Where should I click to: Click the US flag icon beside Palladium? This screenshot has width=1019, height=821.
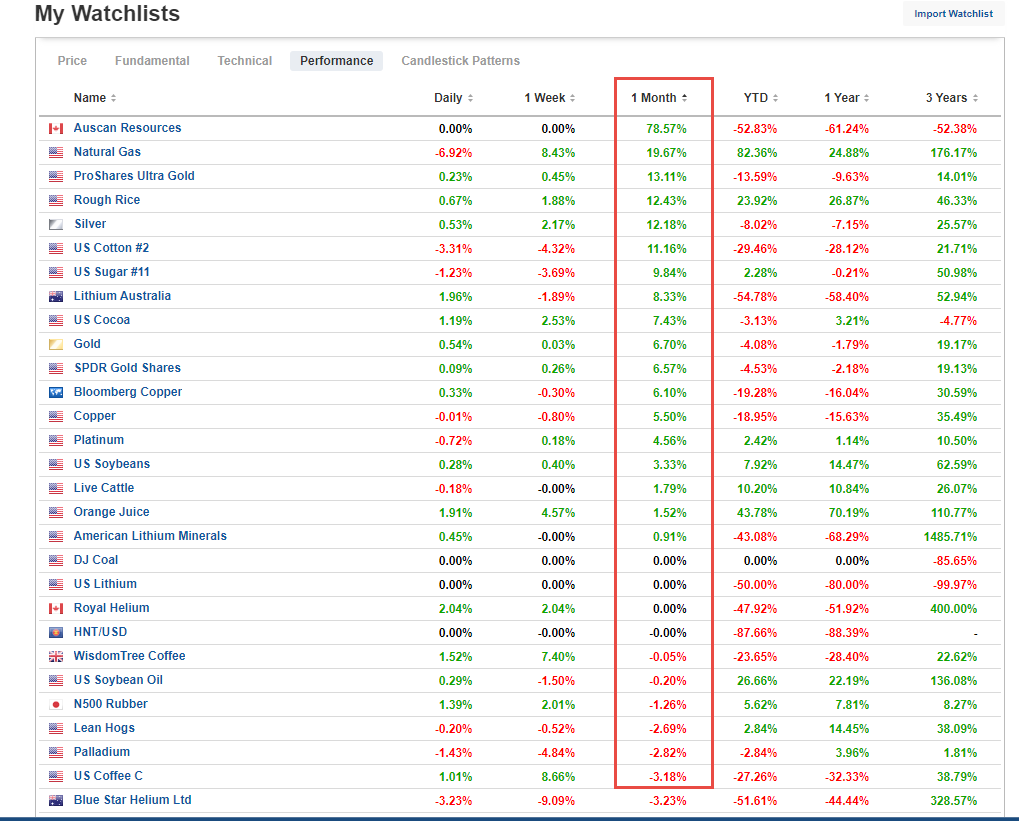[x=56, y=753]
